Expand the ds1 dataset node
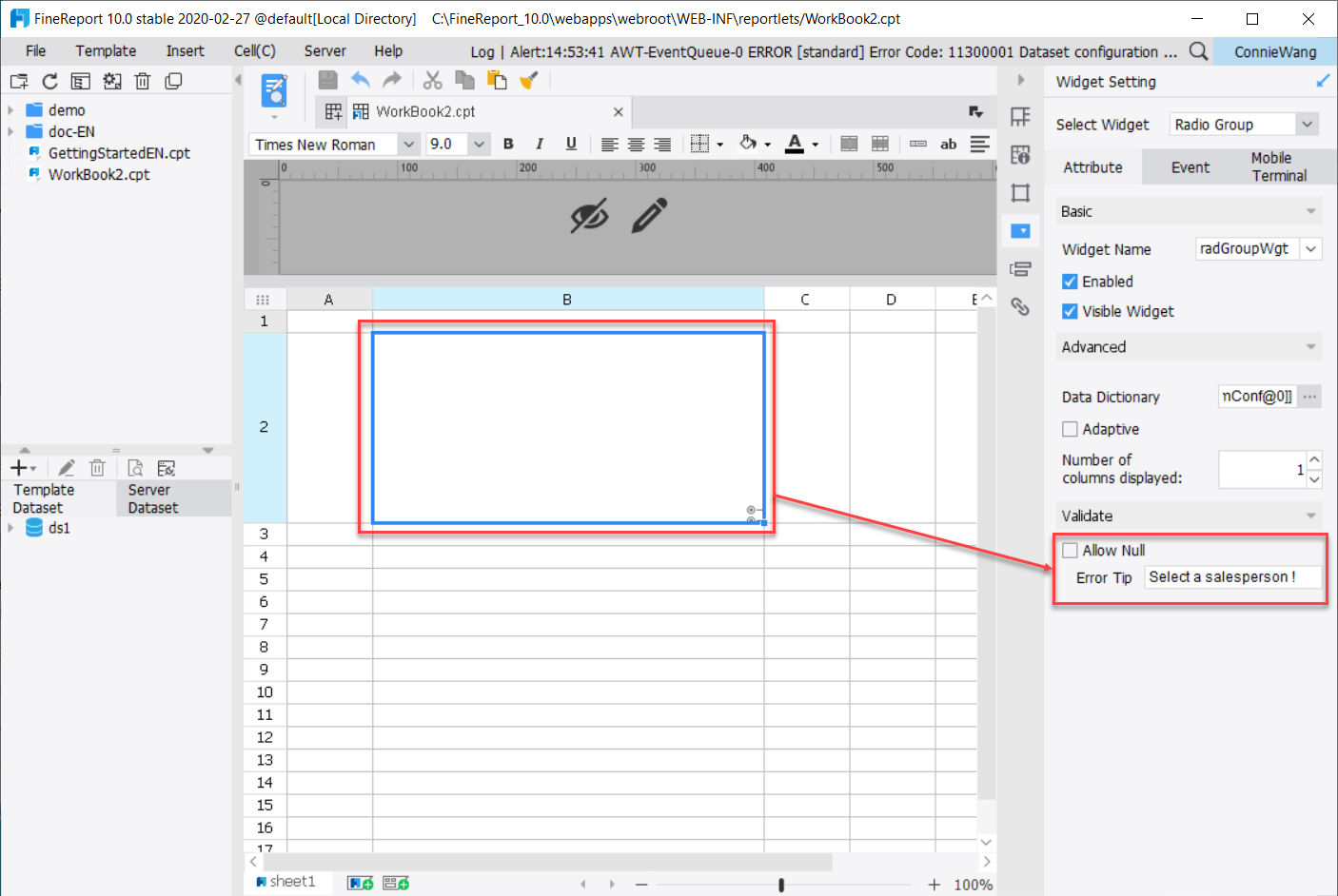 10,528
